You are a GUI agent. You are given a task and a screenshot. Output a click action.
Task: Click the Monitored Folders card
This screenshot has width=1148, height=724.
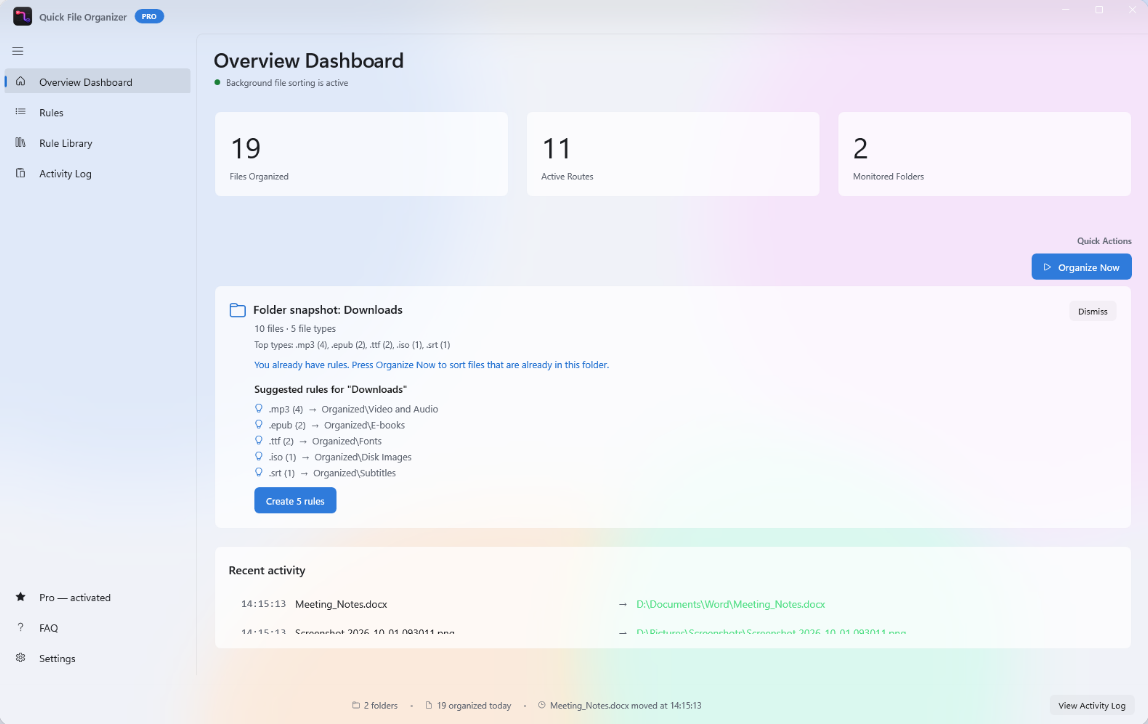click(985, 154)
